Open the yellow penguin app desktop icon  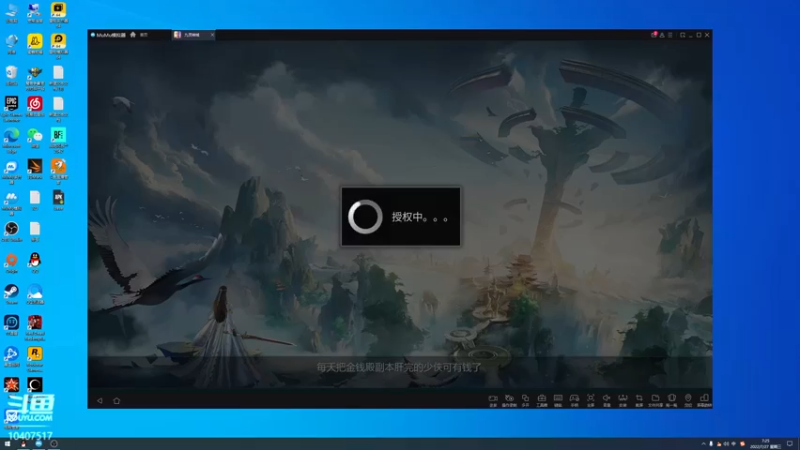coord(35,44)
